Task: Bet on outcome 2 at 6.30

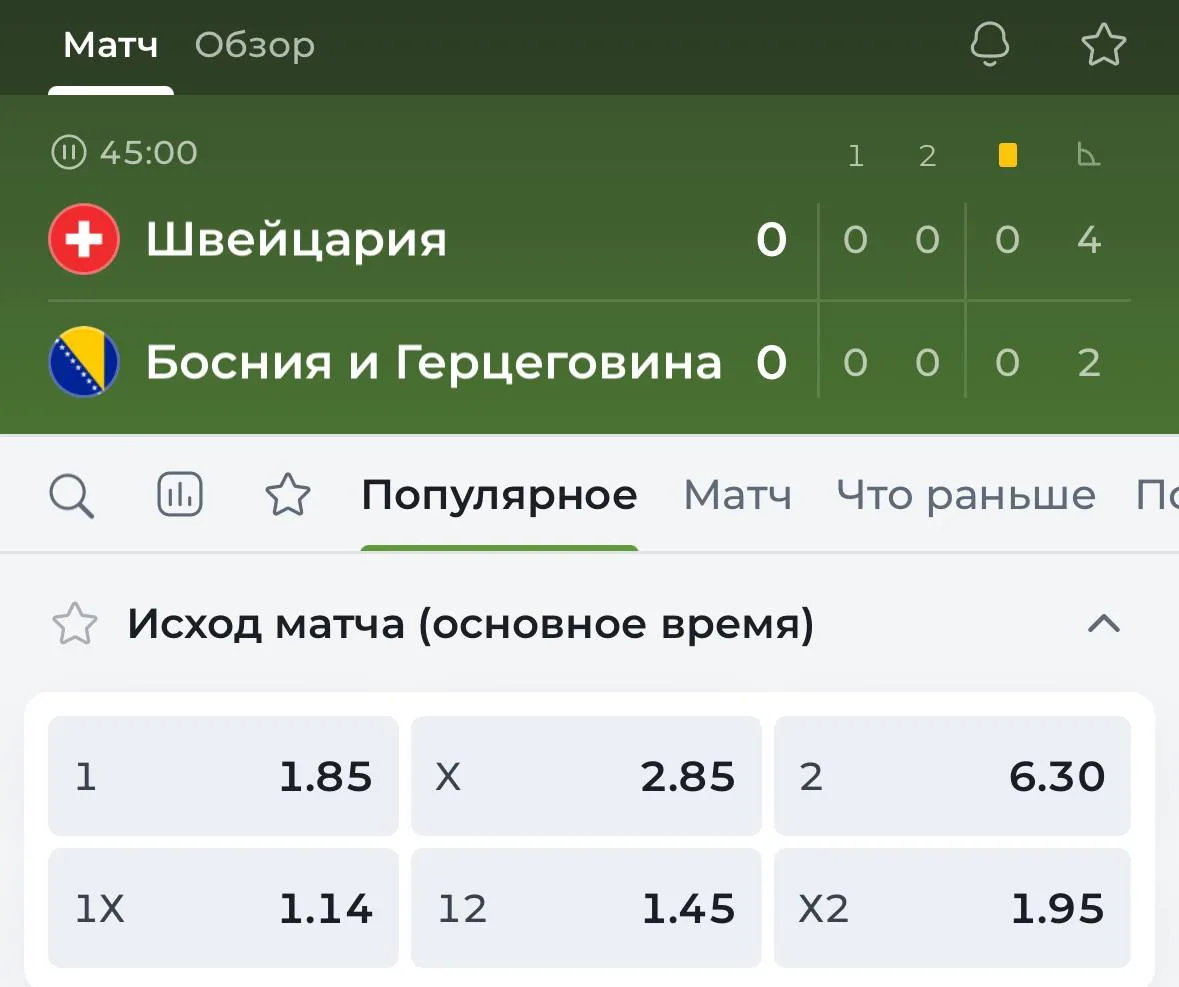Action: [952, 776]
